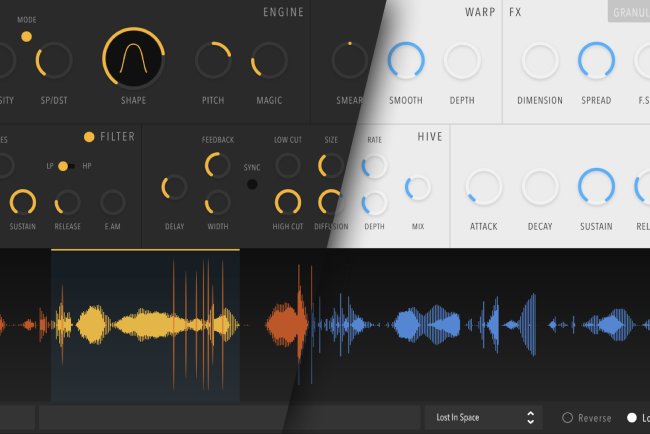Click the DELAY knob
This screenshot has height=434, width=650.
point(174,187)
